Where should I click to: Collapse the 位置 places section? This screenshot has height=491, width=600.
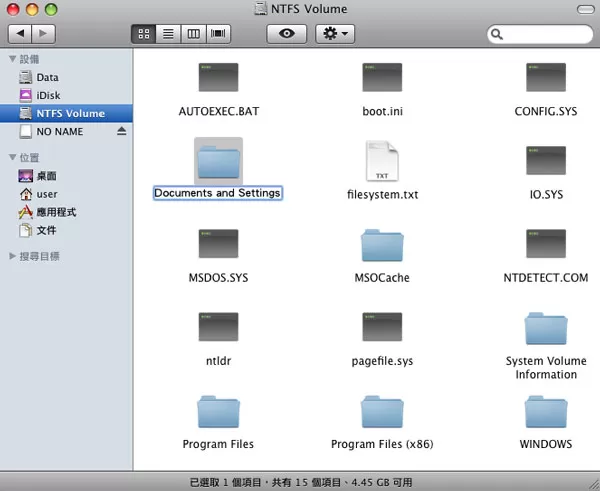(13, 157)
